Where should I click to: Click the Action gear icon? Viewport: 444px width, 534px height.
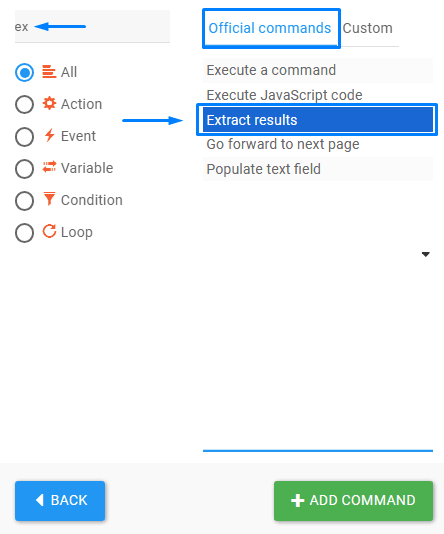click(49, 104)
